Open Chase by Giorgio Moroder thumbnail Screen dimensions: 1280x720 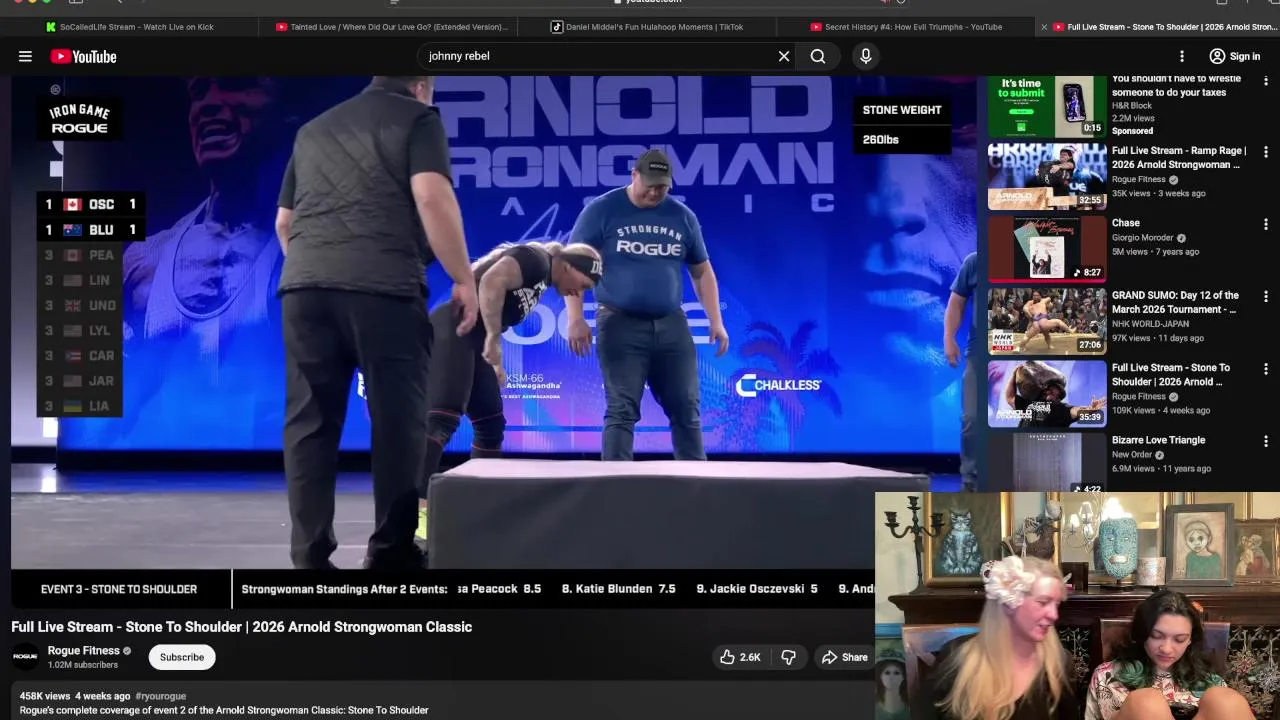(1047, 249)
